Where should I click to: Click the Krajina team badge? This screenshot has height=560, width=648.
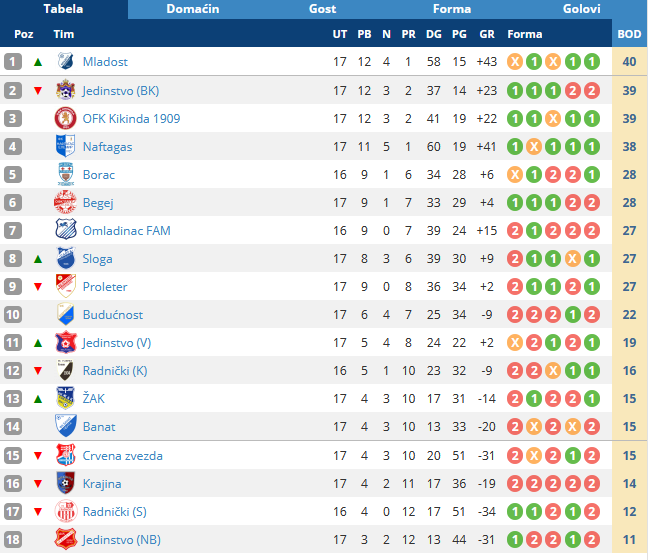[x=66, y=483]
